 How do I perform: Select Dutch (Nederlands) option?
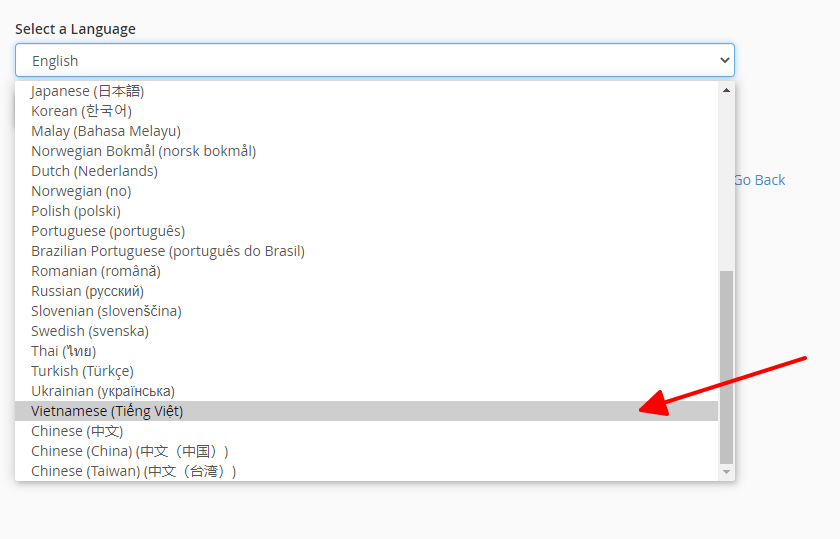click(94, 171)
